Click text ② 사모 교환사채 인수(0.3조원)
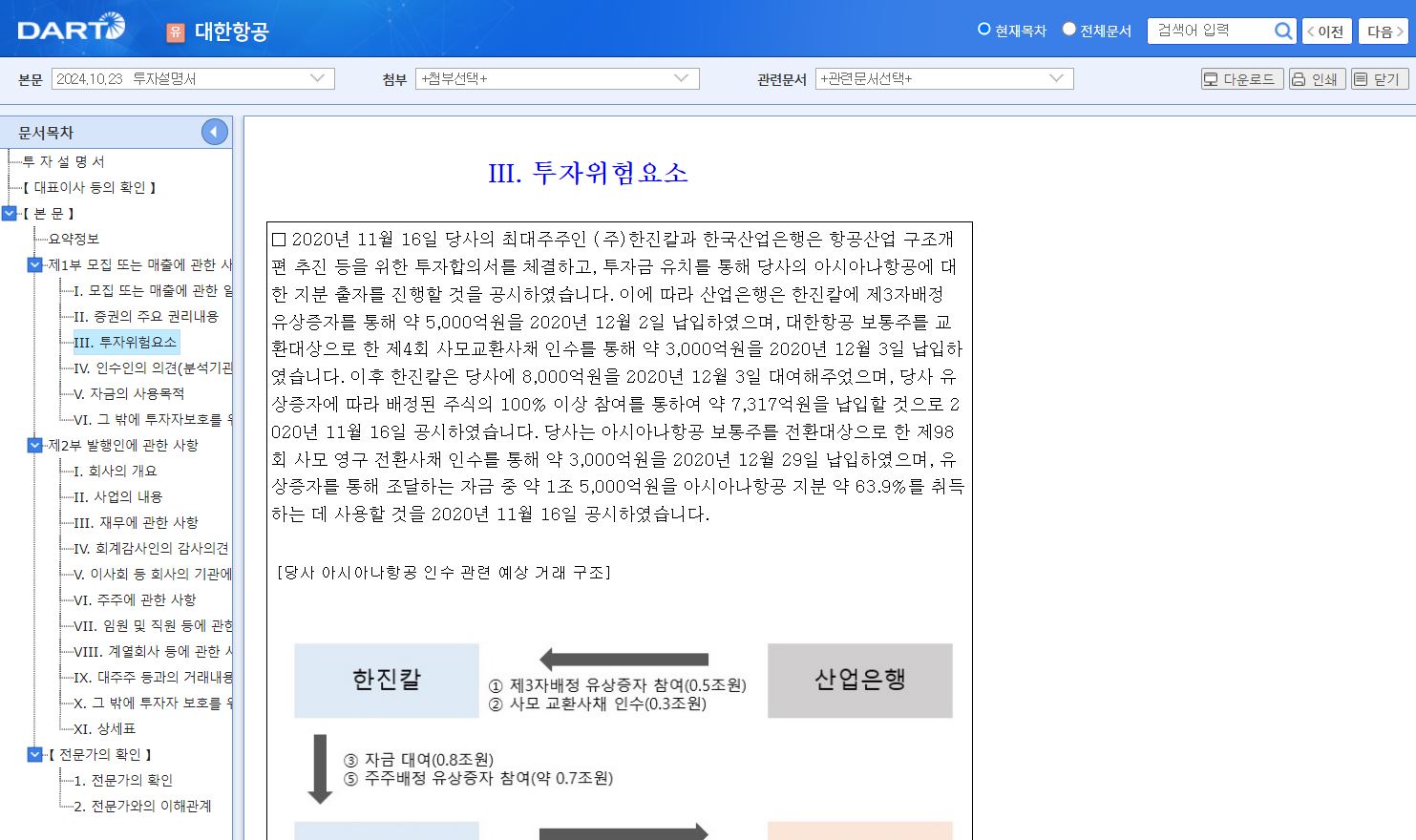 coord(598,704)
